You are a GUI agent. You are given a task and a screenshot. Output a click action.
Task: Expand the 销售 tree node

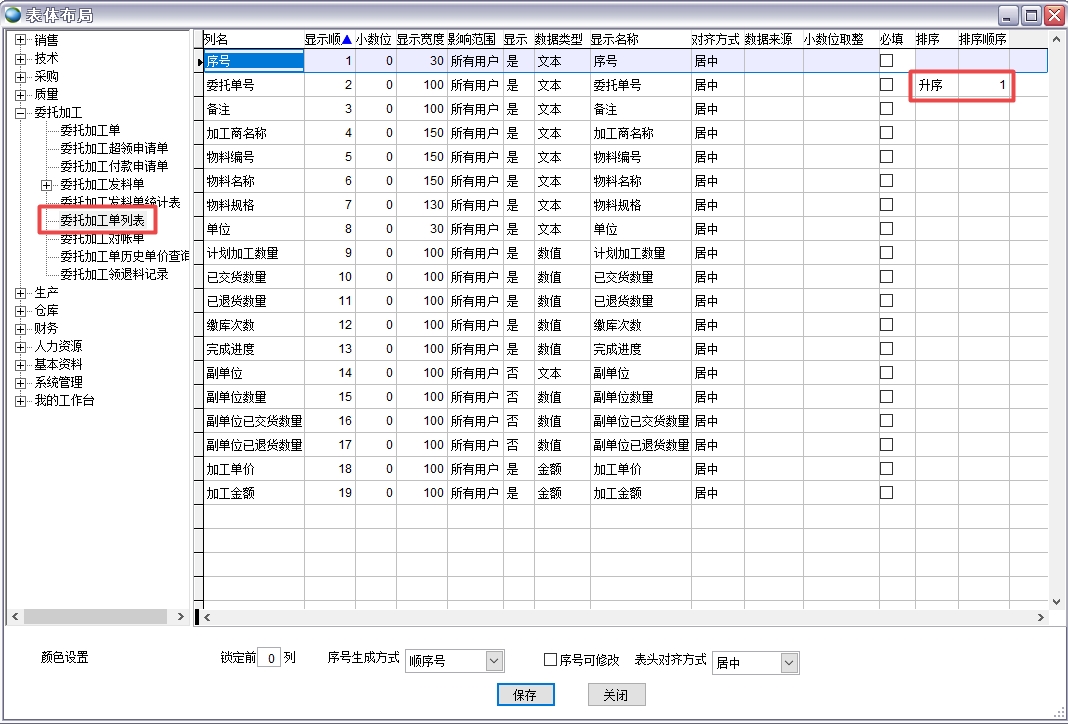tap(20, 40)
